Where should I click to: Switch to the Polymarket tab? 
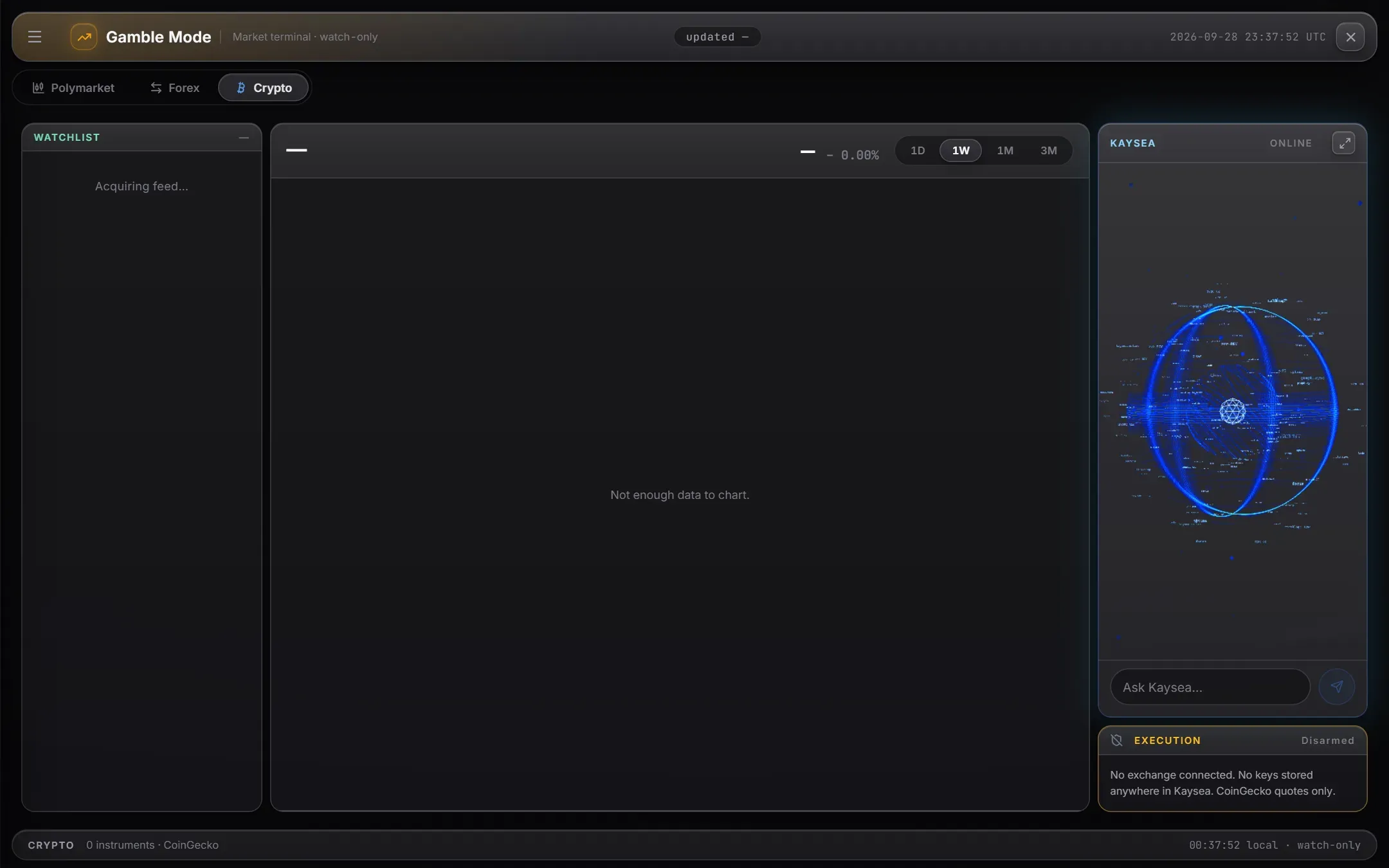click(73, 87)
